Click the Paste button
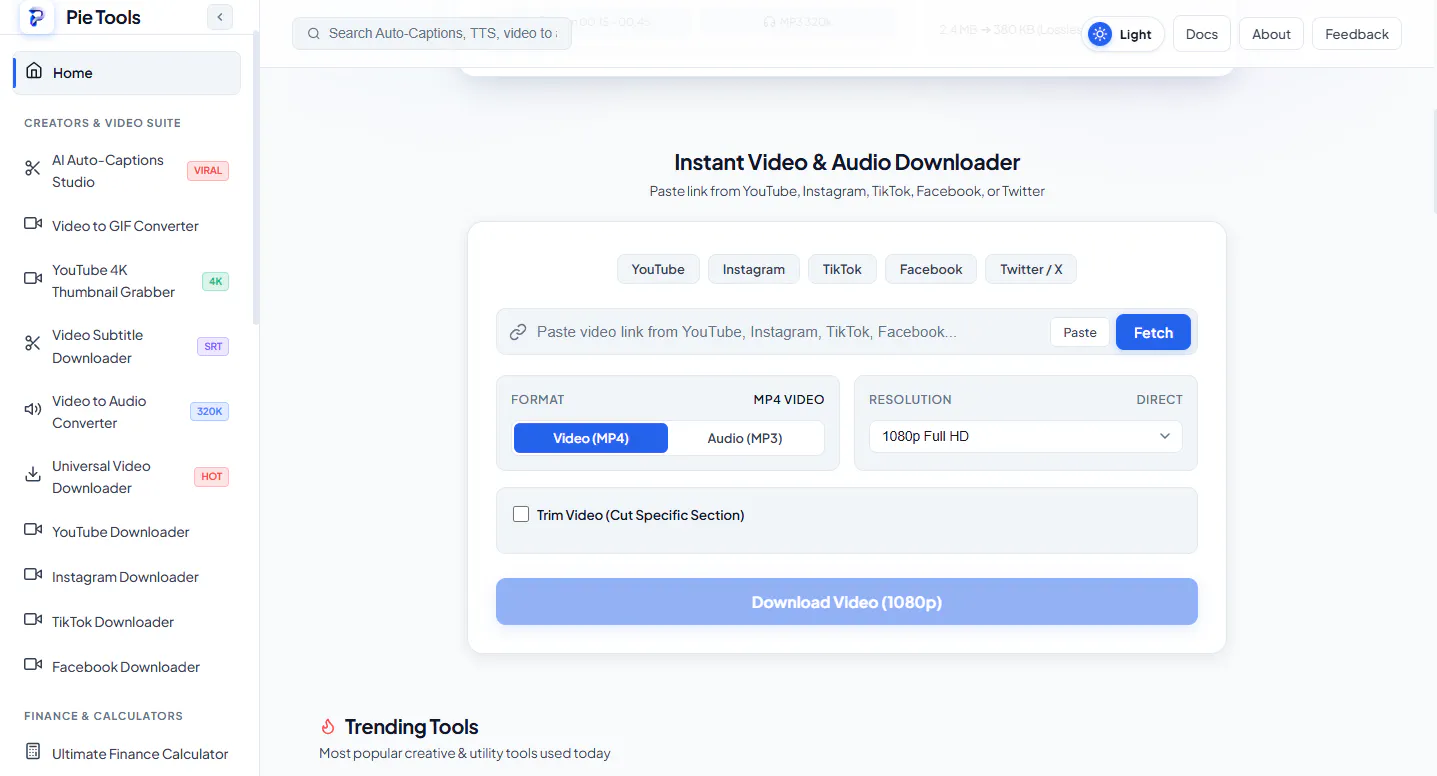This screenshot has height=776, width=1437. [1080, 333]
